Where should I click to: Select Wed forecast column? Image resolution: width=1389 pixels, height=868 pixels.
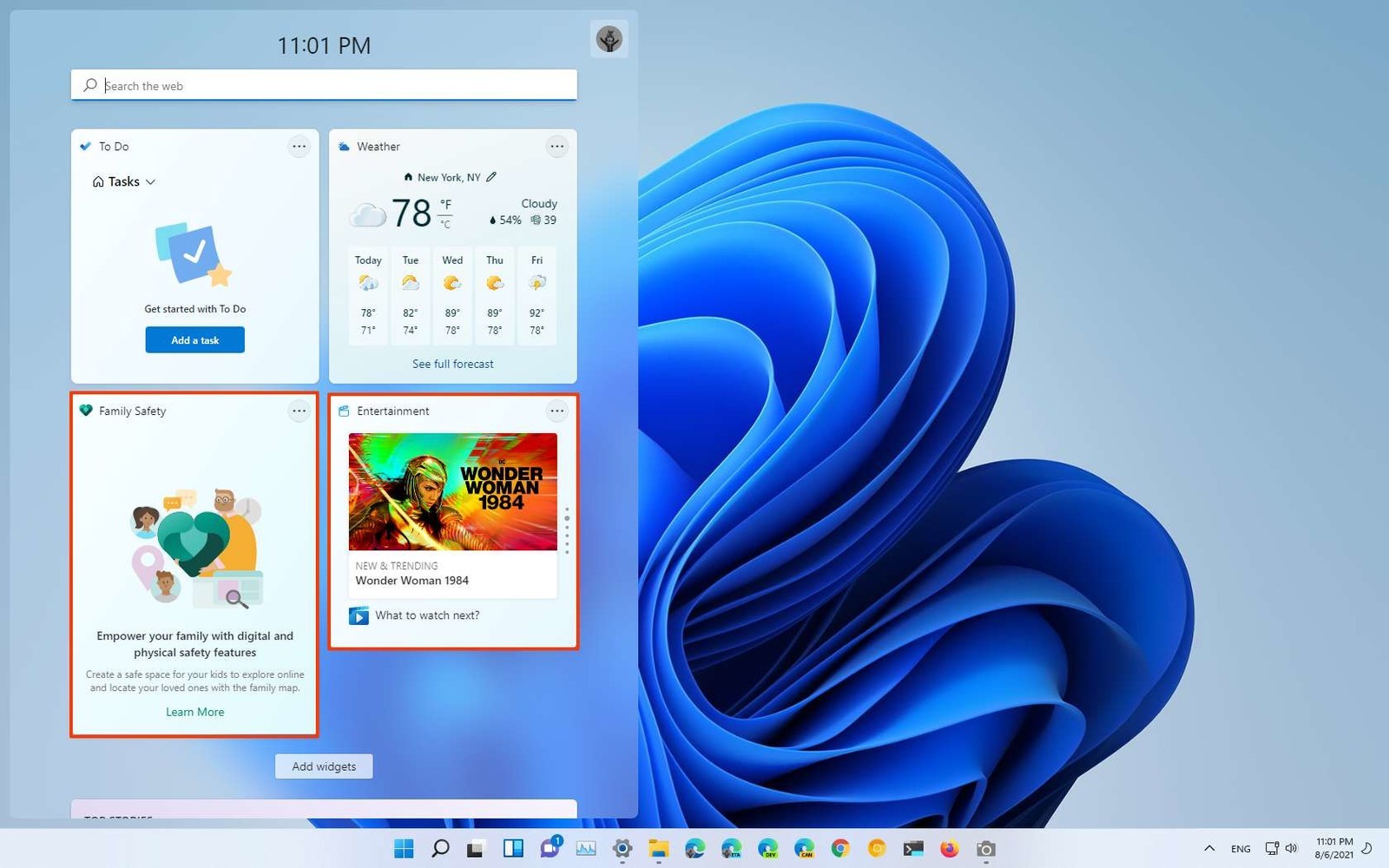(452, 297)
